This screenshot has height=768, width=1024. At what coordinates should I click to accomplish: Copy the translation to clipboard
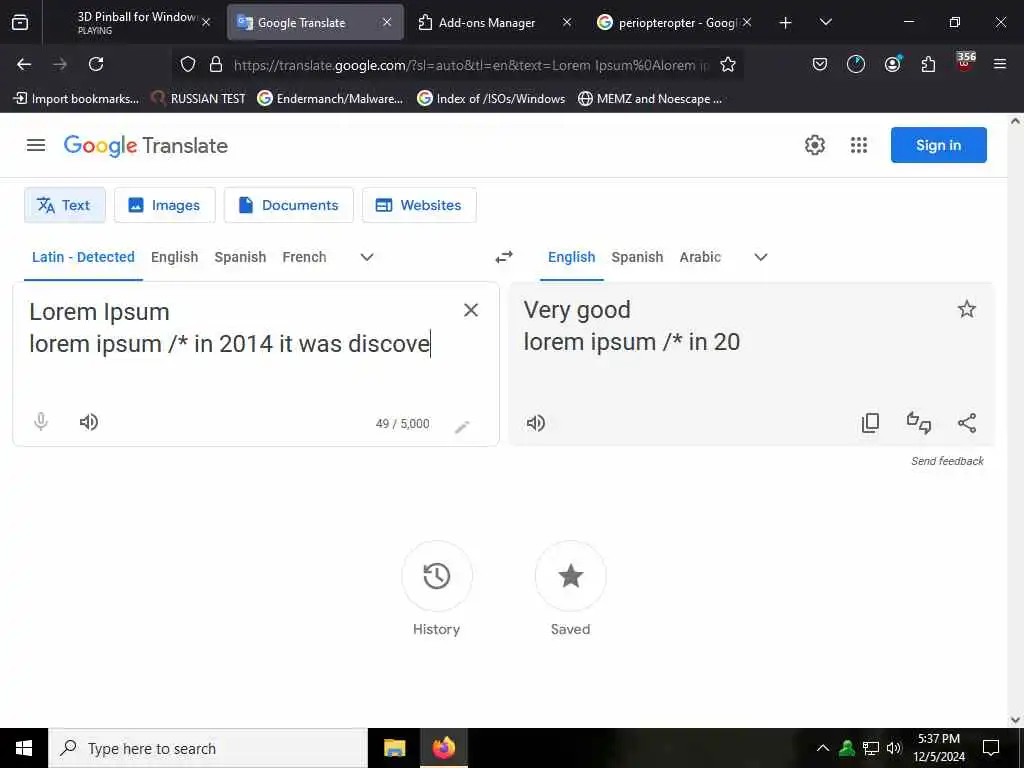pos(871,423)
